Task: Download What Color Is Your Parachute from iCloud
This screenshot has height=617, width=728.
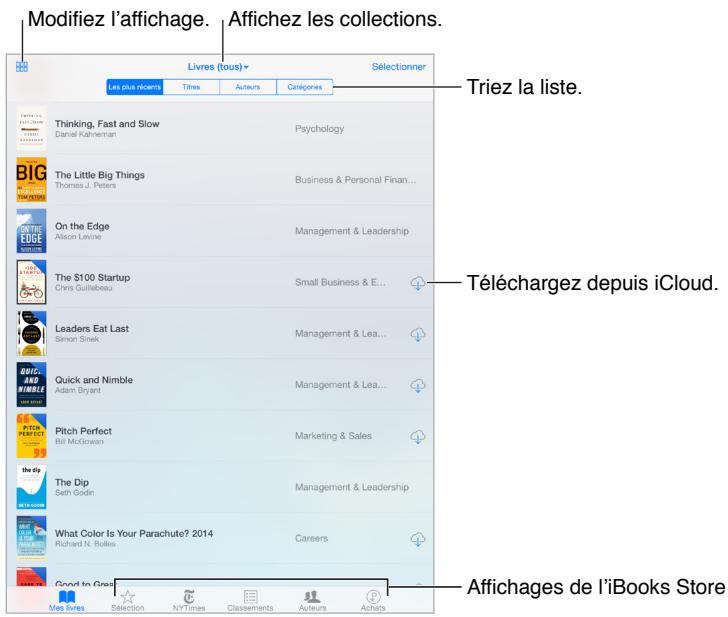Action: (418, 539)
